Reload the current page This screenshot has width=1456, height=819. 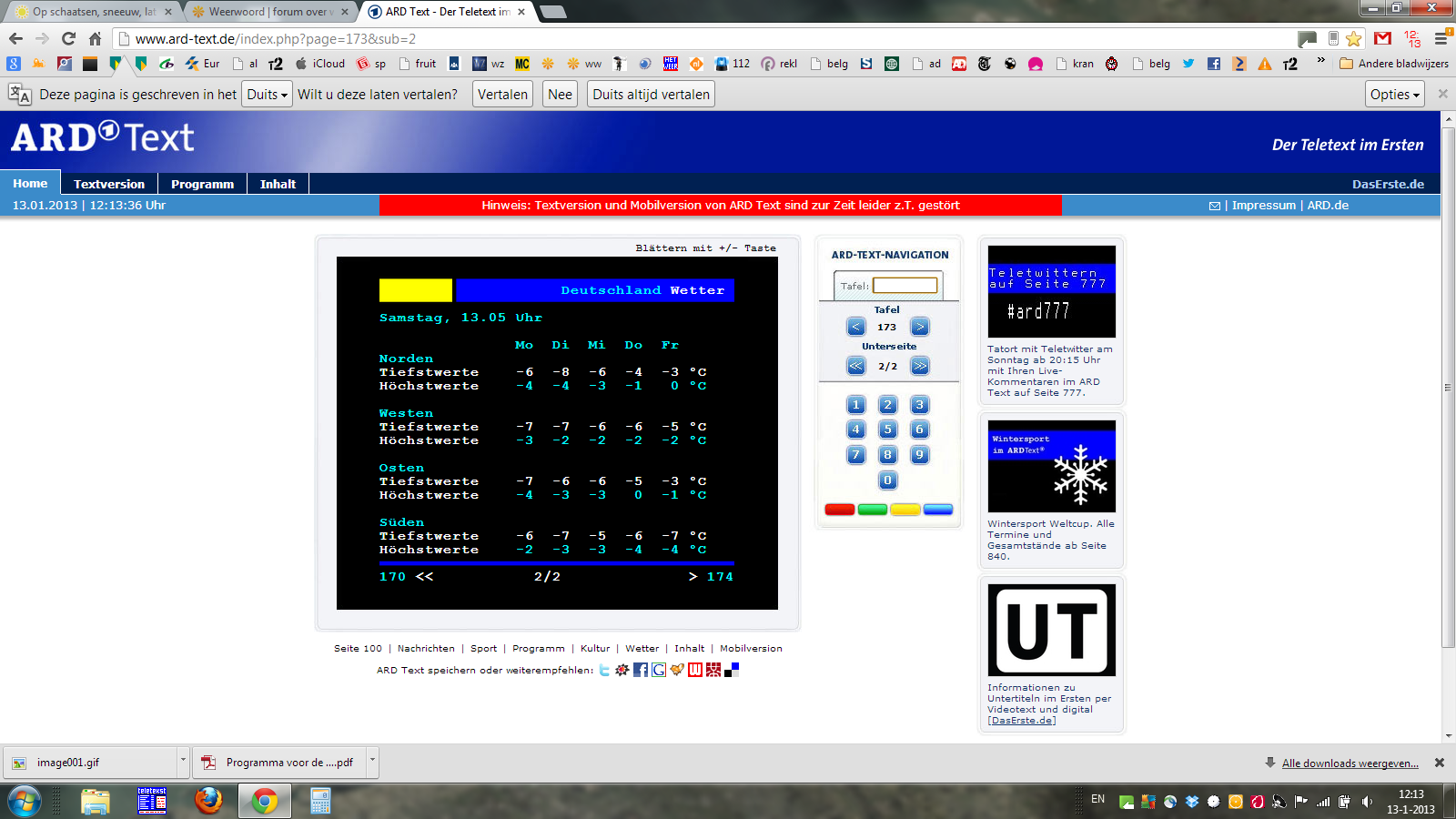[x=68, y=38]
